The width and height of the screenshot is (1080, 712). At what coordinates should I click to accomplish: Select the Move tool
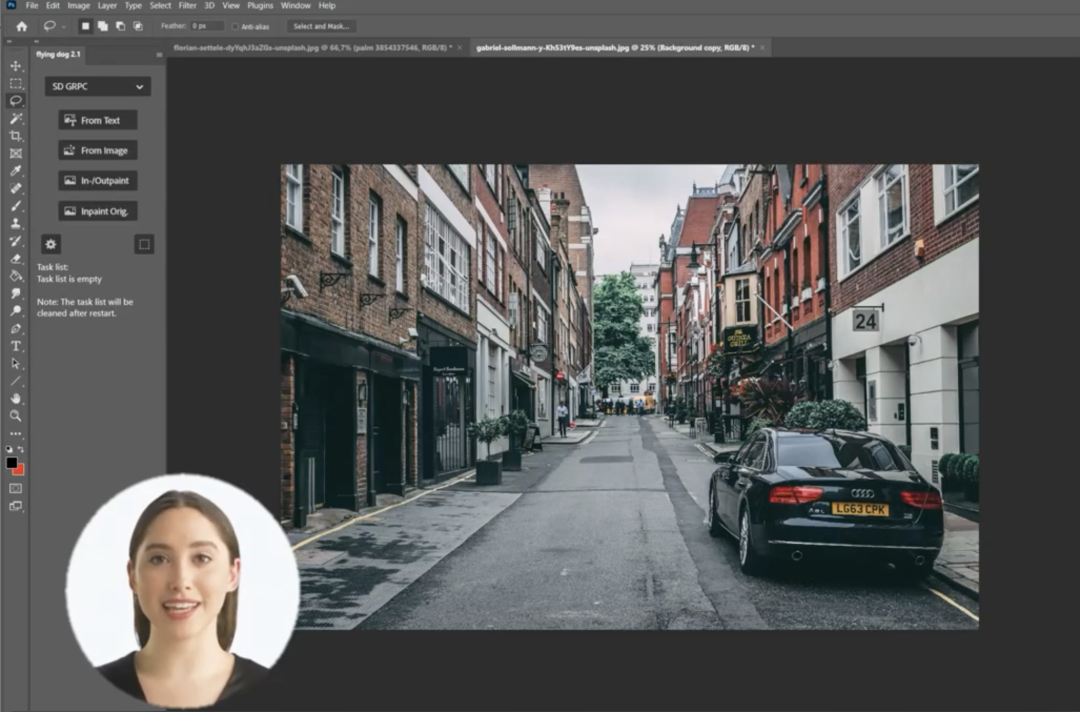coord(16,66)
